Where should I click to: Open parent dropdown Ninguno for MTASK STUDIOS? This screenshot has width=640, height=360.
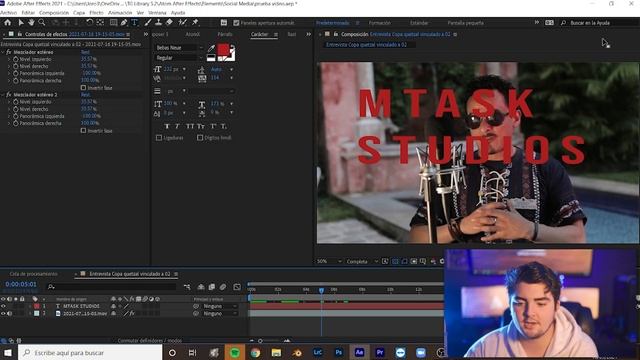tap(220, 306)
